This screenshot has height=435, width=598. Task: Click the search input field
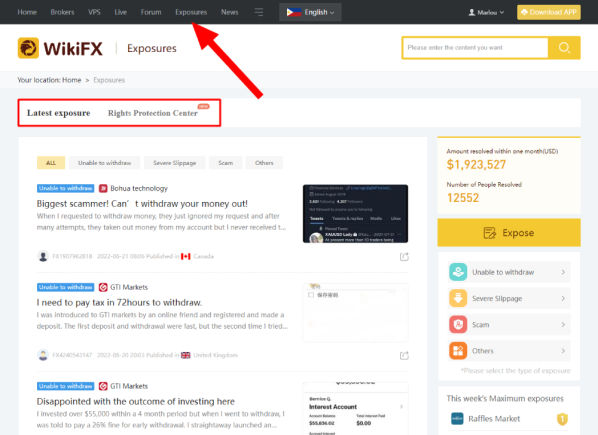[475, 48]
